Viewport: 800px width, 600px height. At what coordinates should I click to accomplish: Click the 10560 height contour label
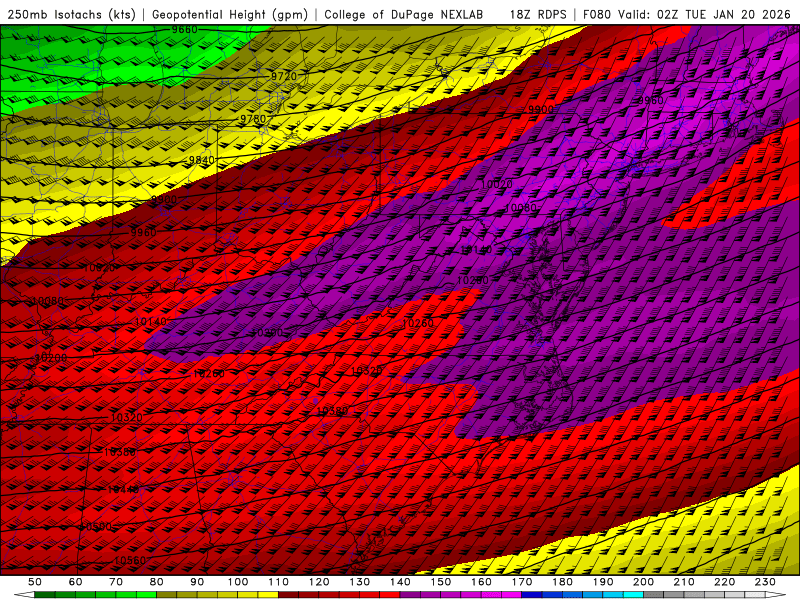(130, 560)
